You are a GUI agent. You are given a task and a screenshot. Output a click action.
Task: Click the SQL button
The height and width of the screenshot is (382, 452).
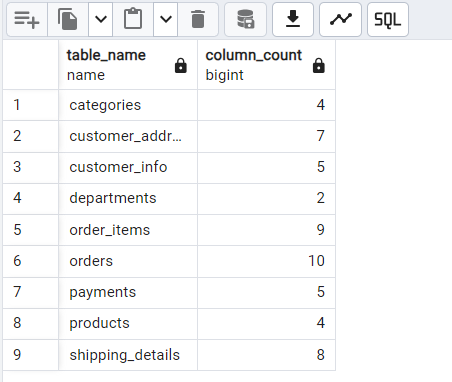pyautogui.click(x=388, y=19)
